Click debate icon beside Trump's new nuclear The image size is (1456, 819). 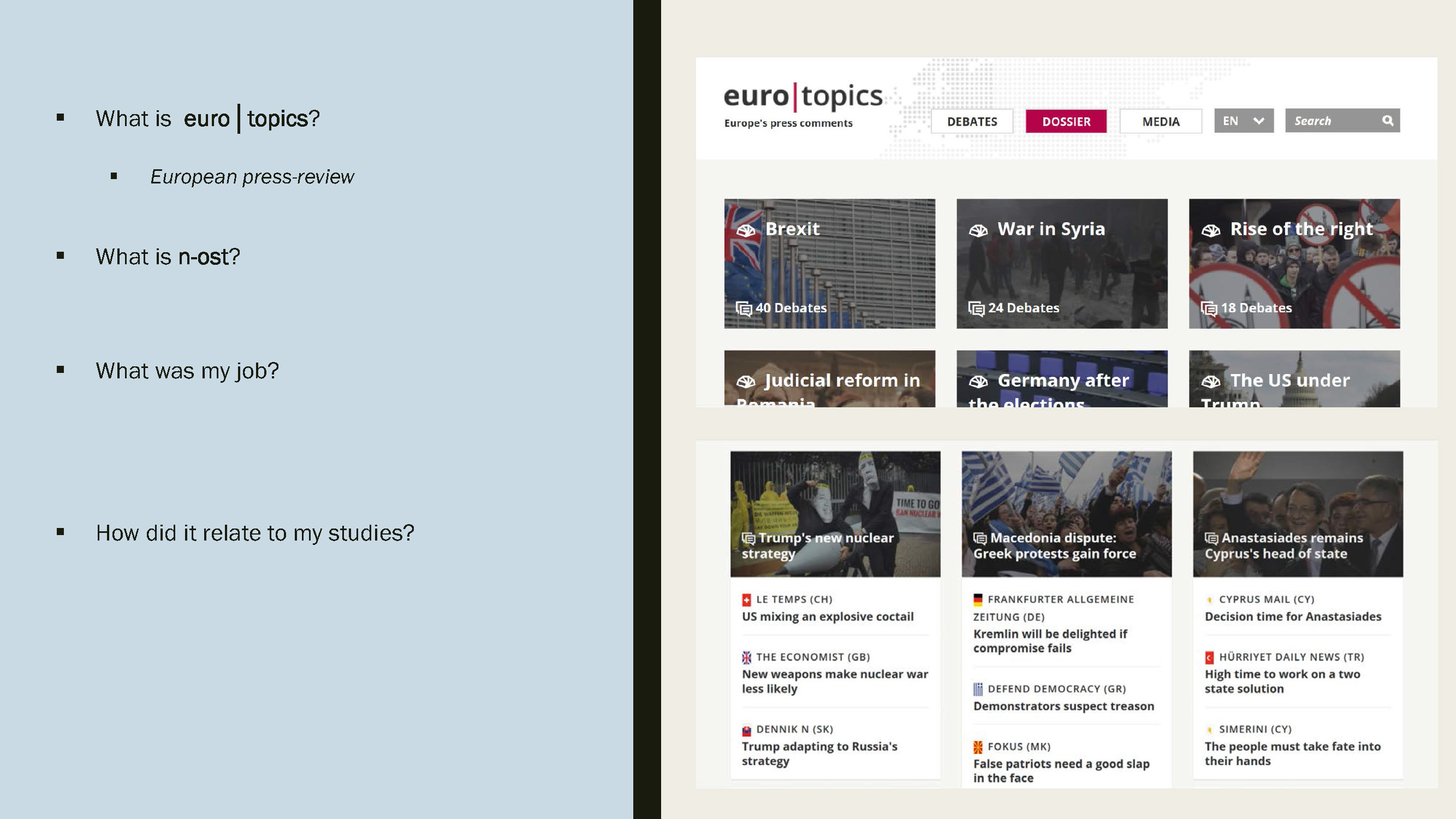click(x=748, y=538)
